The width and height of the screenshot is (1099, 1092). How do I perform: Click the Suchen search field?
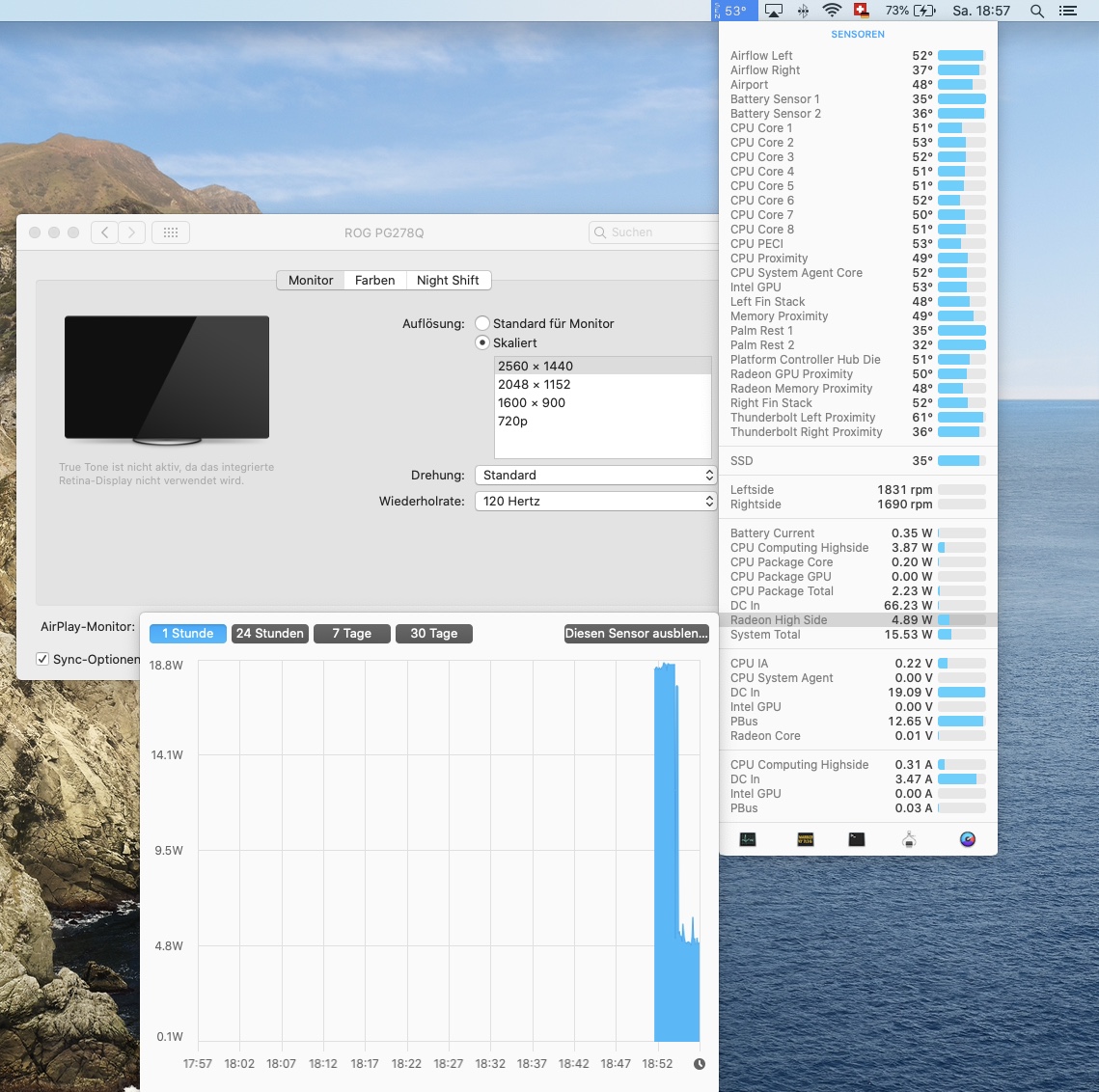click(654, 232)
